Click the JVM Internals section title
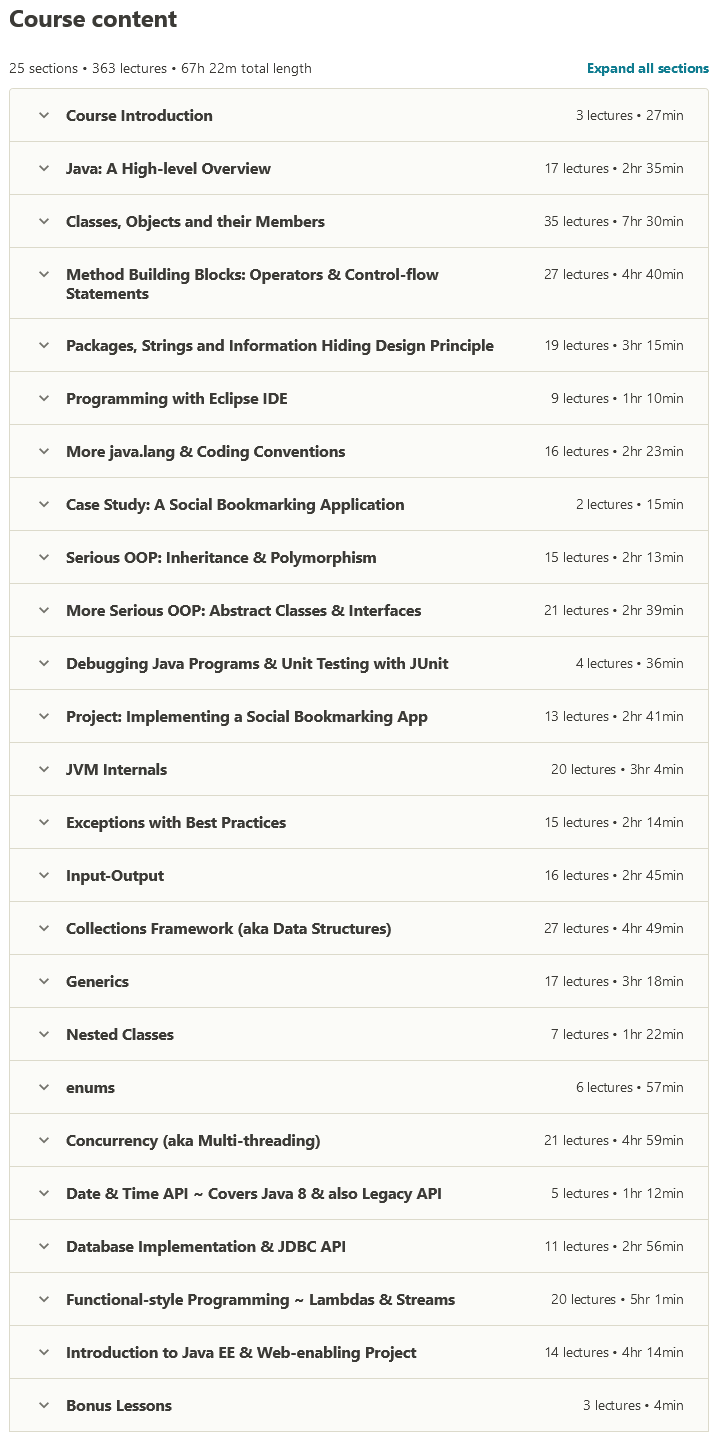Image resolution: width=713 pixels, height=1442 pixels. point(116,770)
